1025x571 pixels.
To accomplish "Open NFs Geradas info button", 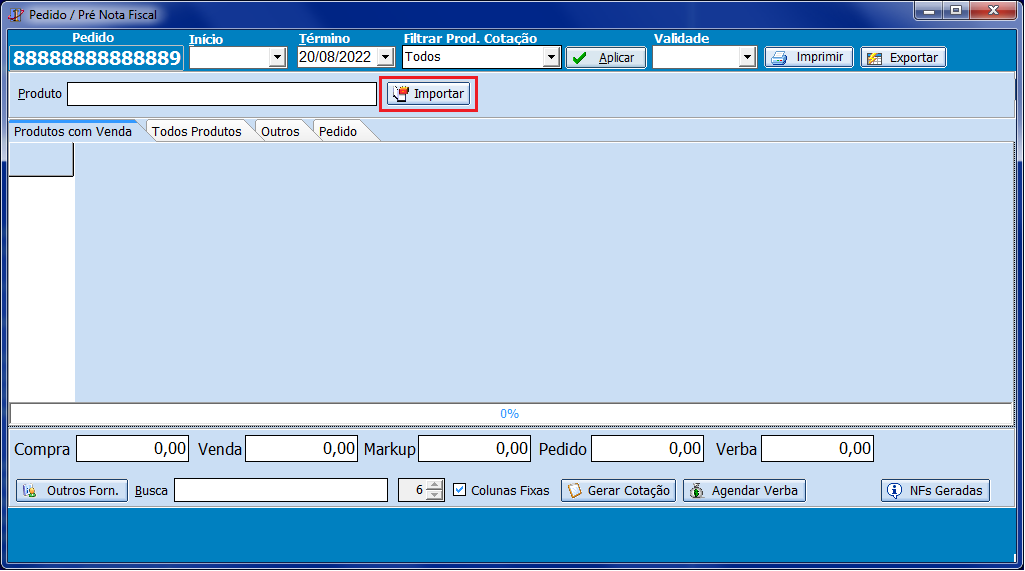I will (935, 491).
